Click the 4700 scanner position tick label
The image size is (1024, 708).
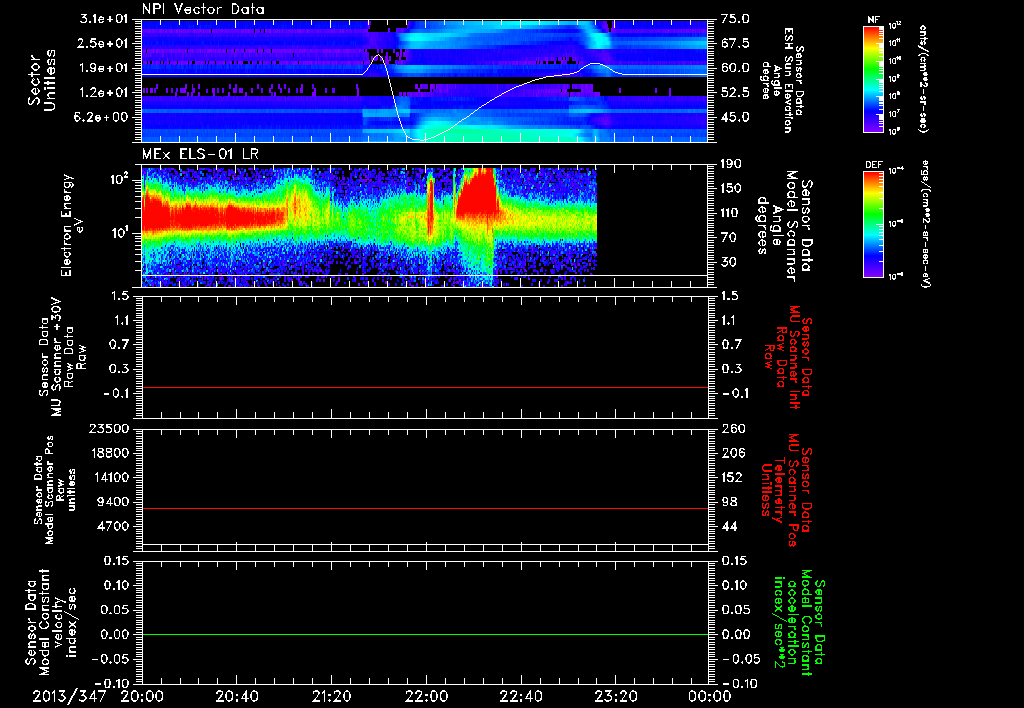[x=112, y=526]
